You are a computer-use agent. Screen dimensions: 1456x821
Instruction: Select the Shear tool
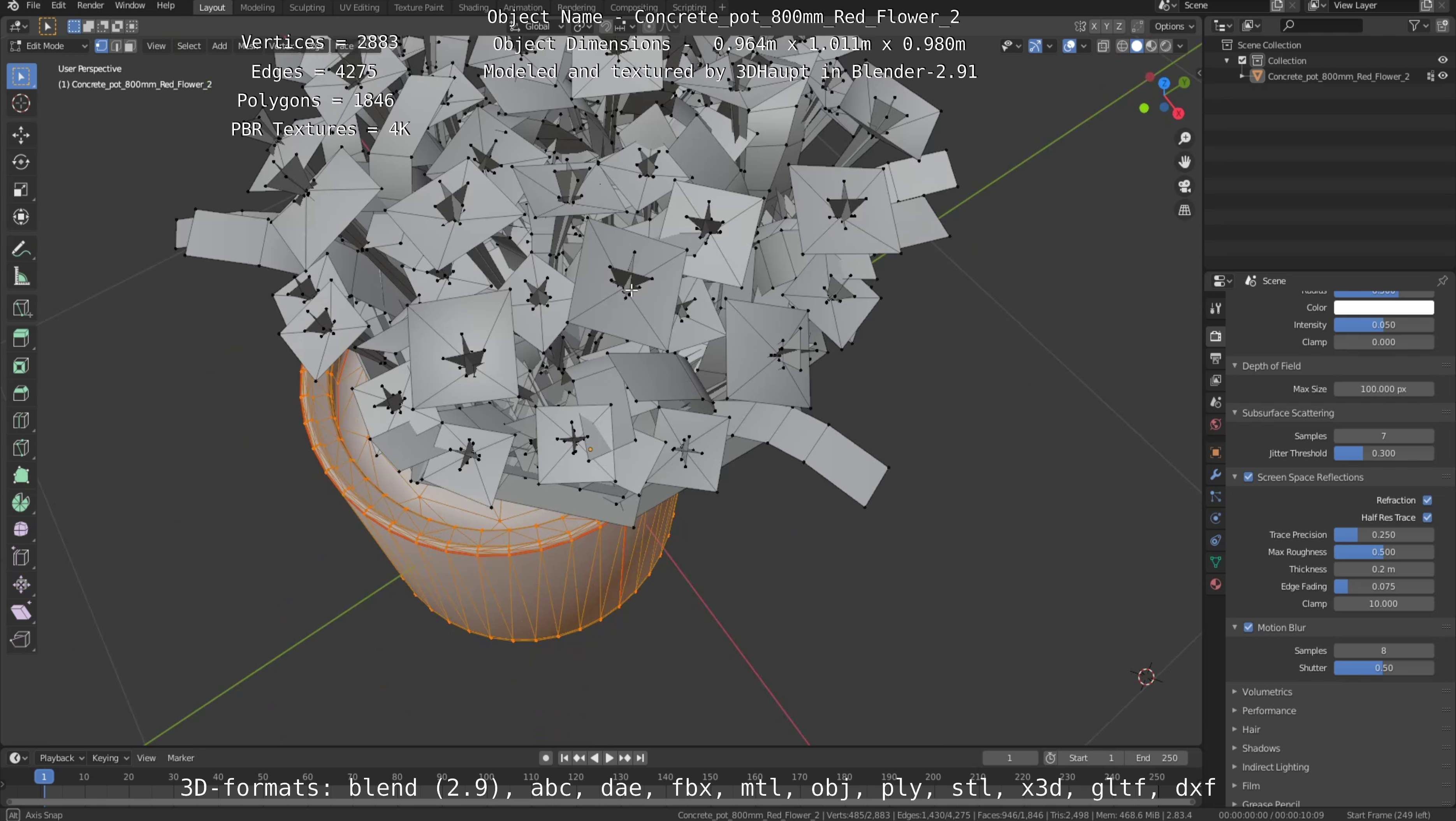coord(21,612)
